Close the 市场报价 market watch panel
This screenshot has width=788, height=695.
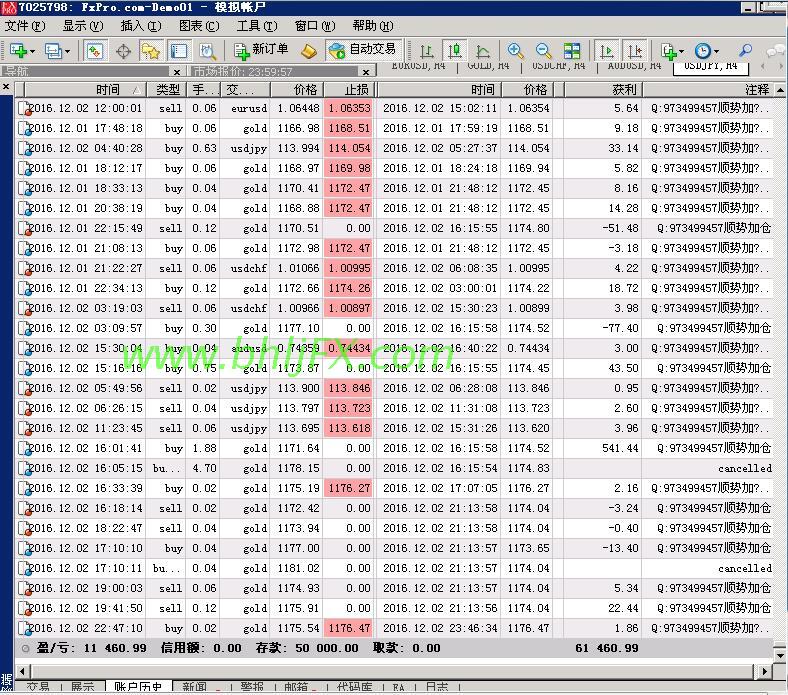pyautogui.click(x=366, y=72)
